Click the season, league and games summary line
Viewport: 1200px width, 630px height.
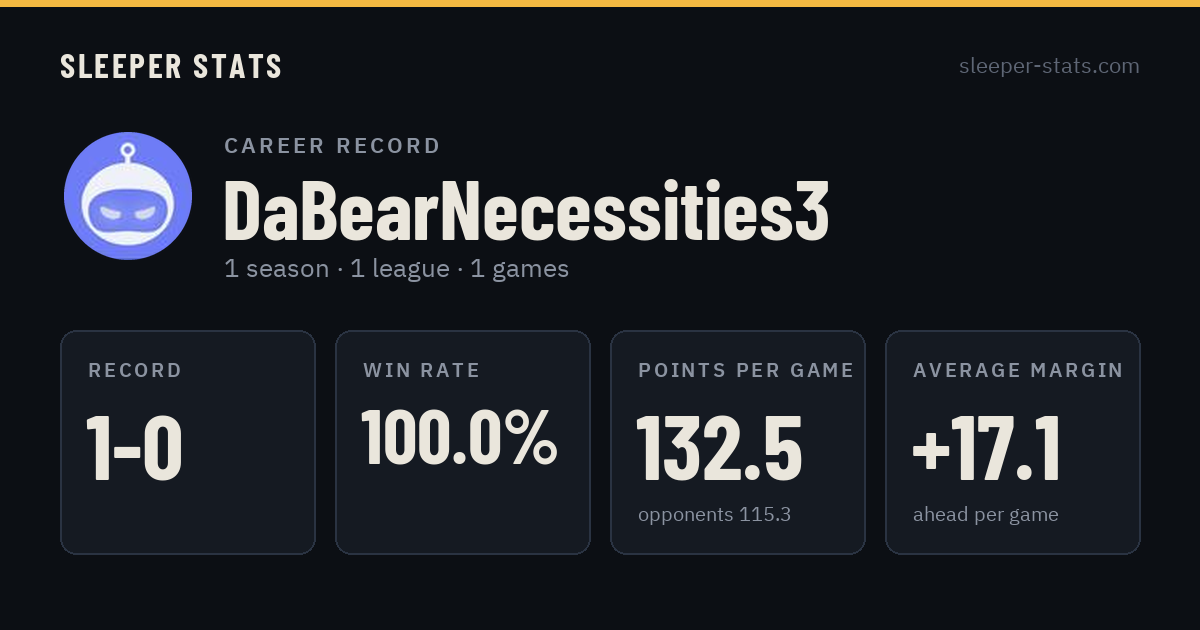click(x=396, y=269)
